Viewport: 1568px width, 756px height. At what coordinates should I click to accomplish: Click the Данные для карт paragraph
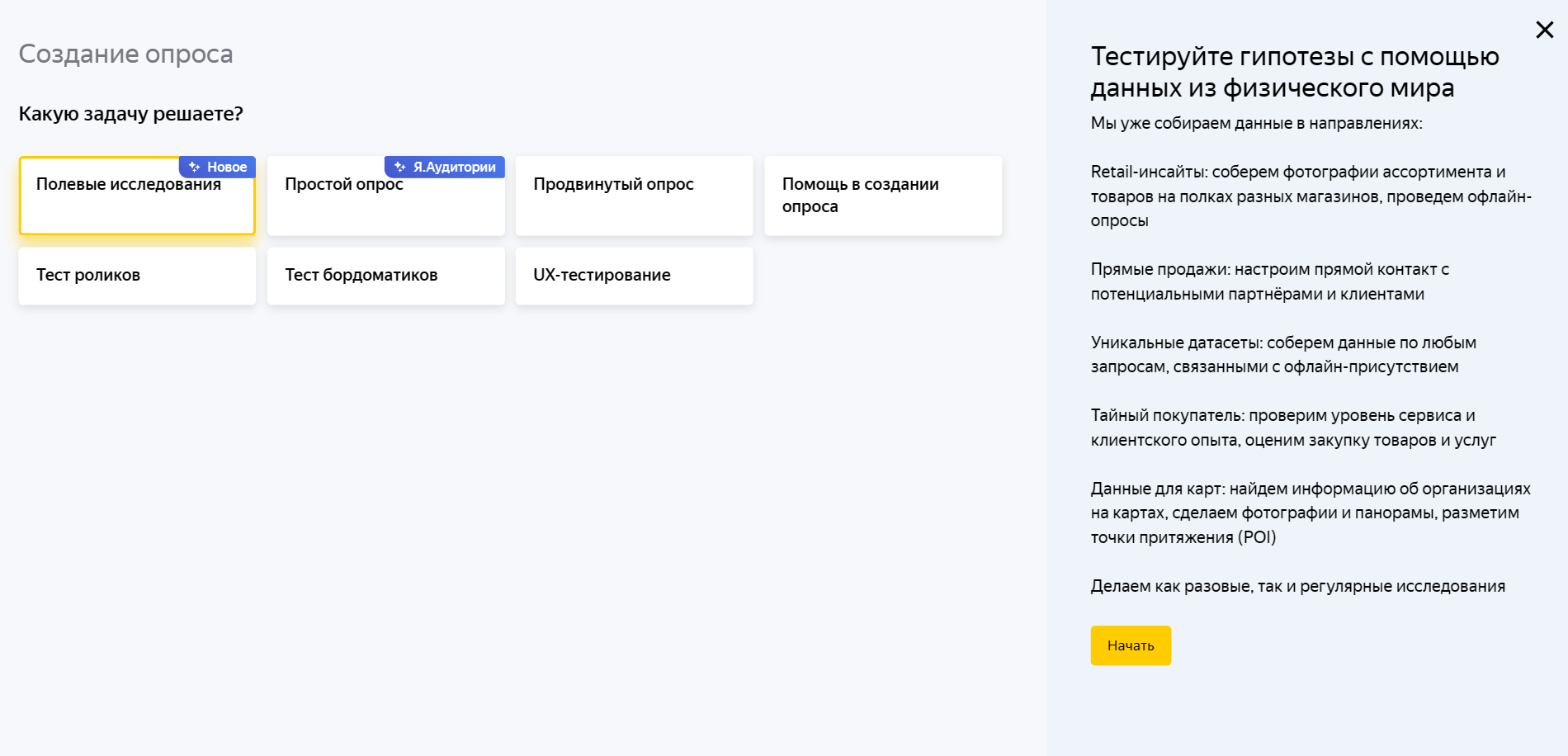point(1311,513)
